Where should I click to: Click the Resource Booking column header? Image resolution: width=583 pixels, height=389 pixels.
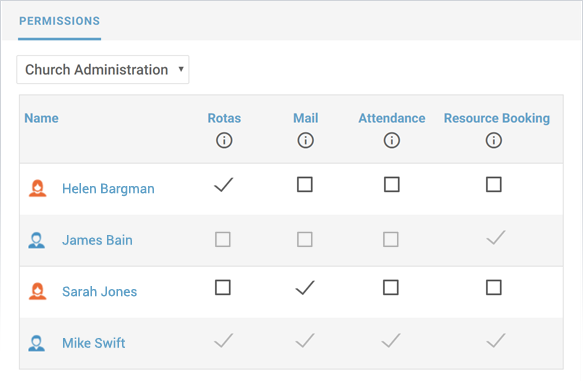(x=497, y=118)
